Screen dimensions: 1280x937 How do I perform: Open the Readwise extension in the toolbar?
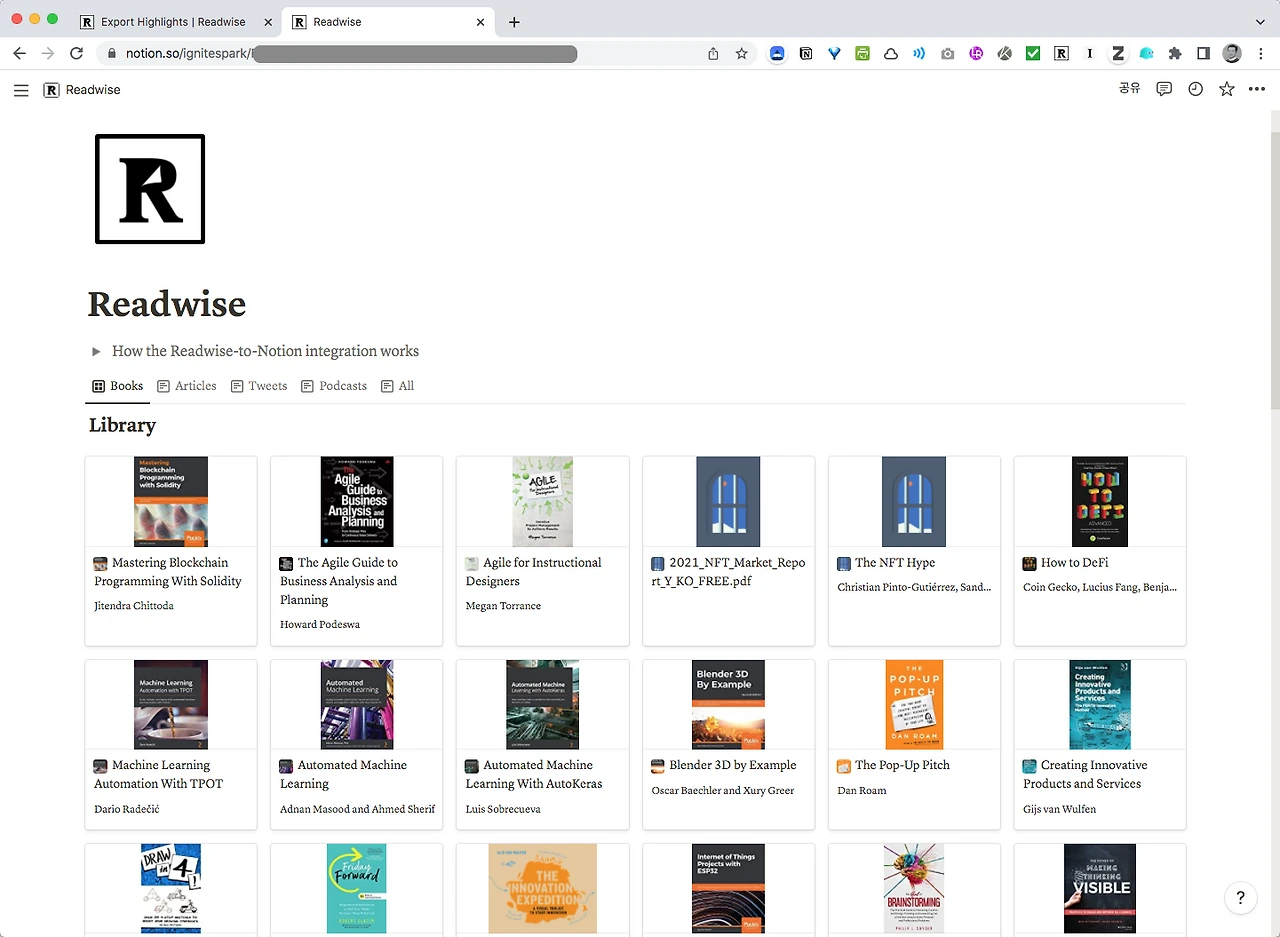(x=1061, y=53)
